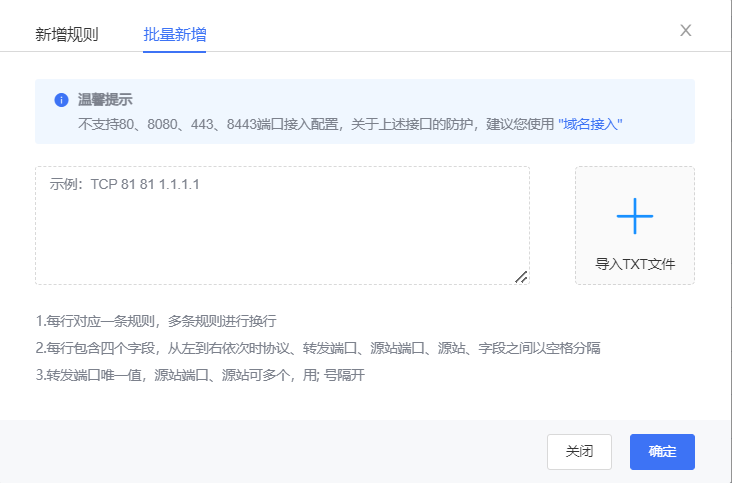
Task: Select the 批量新增 tab
Action: pyautogui.click(x=174, y=35)
